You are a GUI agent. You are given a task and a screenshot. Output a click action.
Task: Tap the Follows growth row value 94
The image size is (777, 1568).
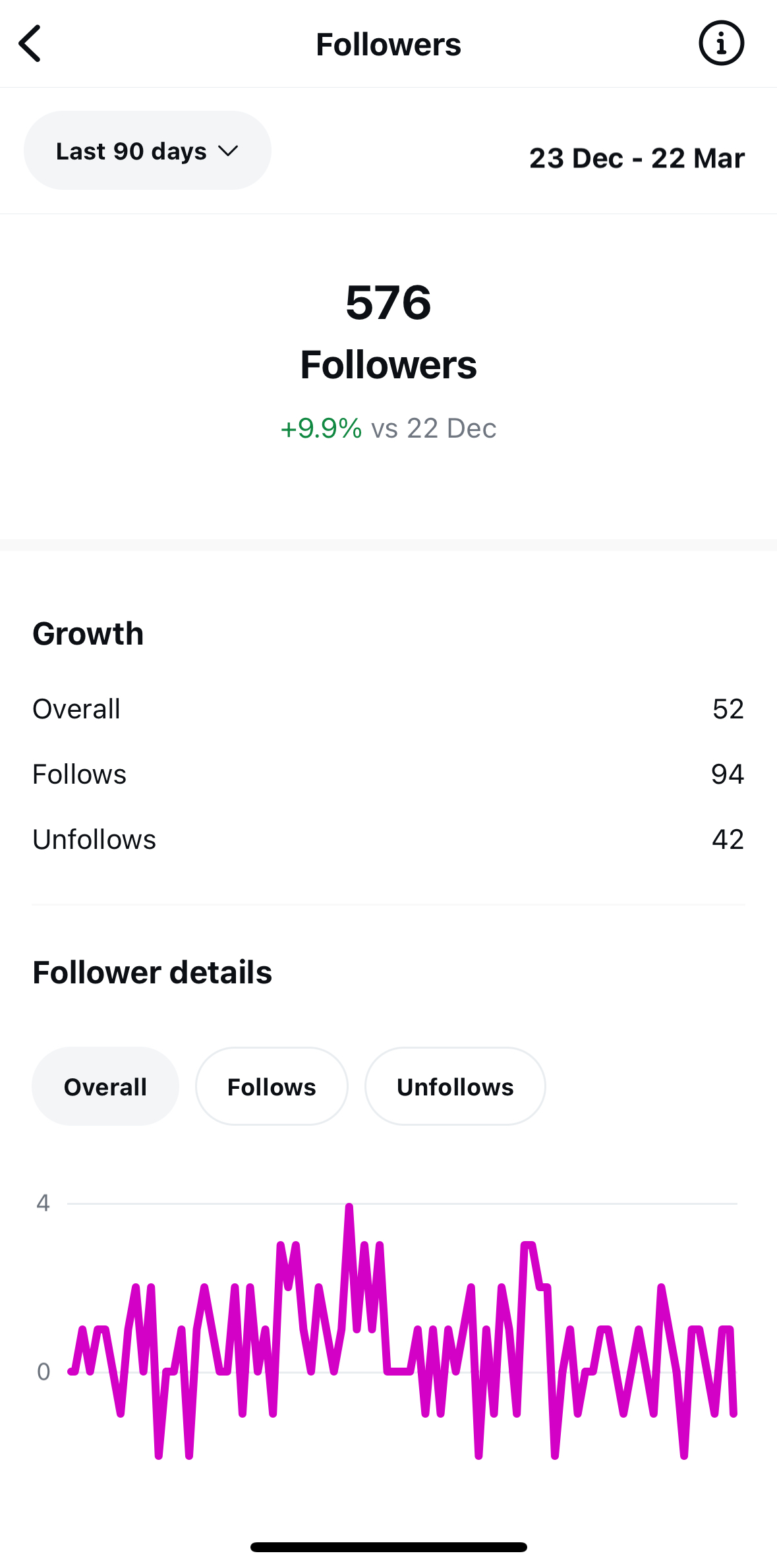click(727, 774)
